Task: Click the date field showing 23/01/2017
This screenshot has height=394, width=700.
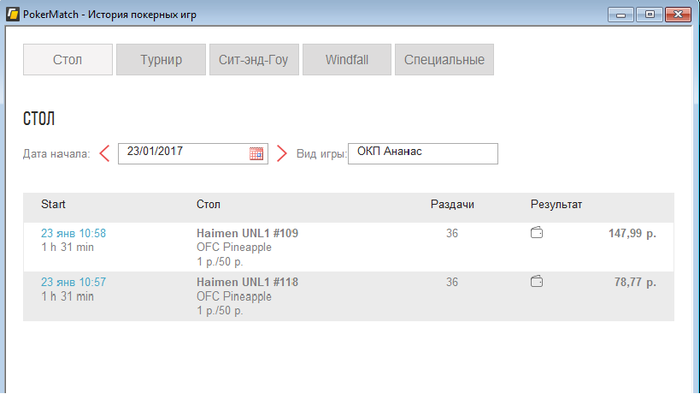Action: pos(193,154)
